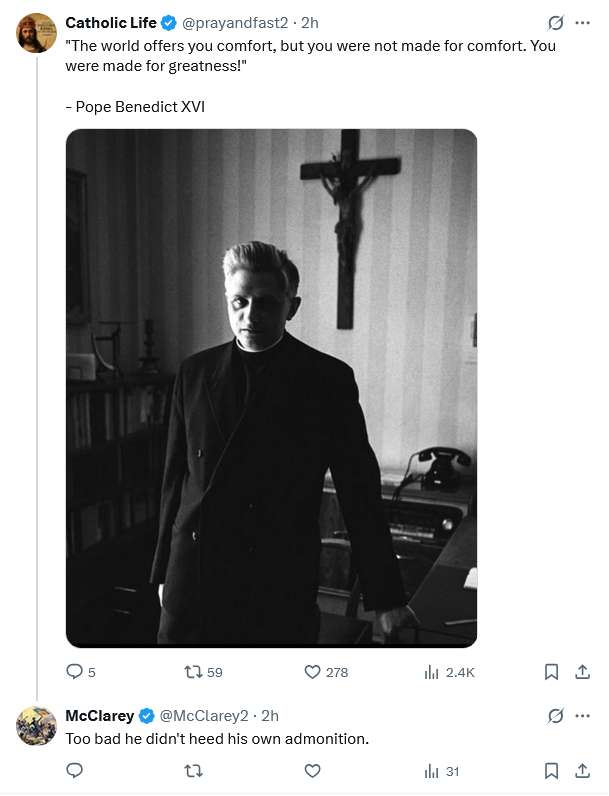Open more options on Catholic Life post

pyautogui.click(x=583, y=23)
